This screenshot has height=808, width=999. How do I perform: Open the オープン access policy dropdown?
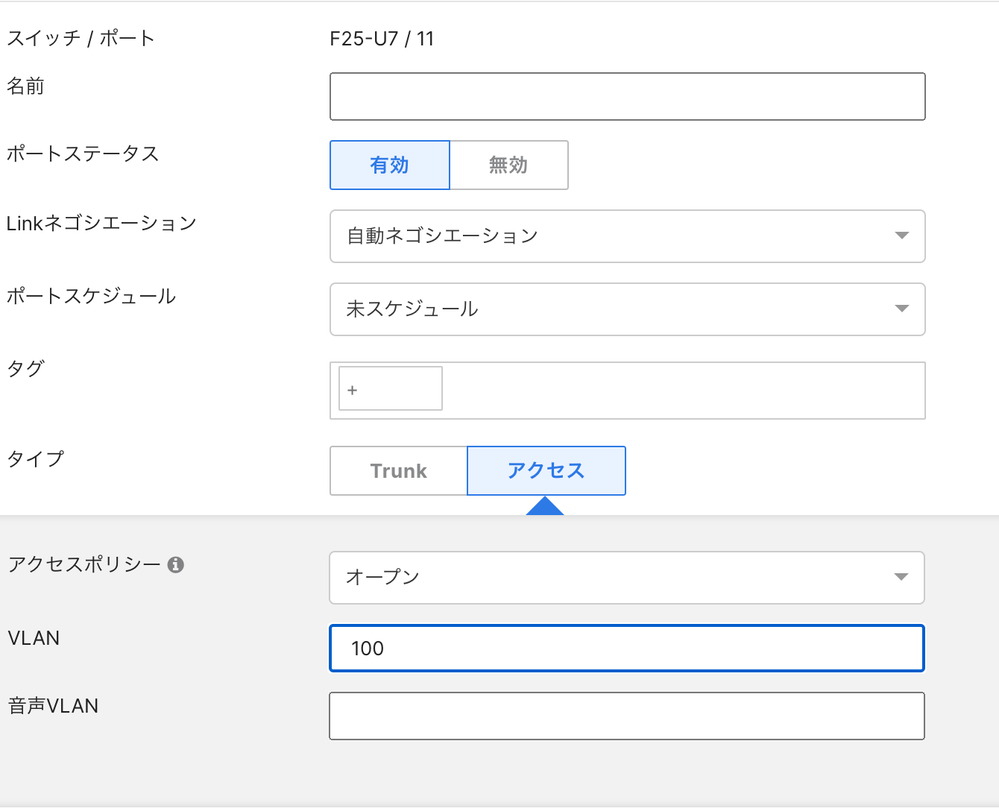click(600, 578)
